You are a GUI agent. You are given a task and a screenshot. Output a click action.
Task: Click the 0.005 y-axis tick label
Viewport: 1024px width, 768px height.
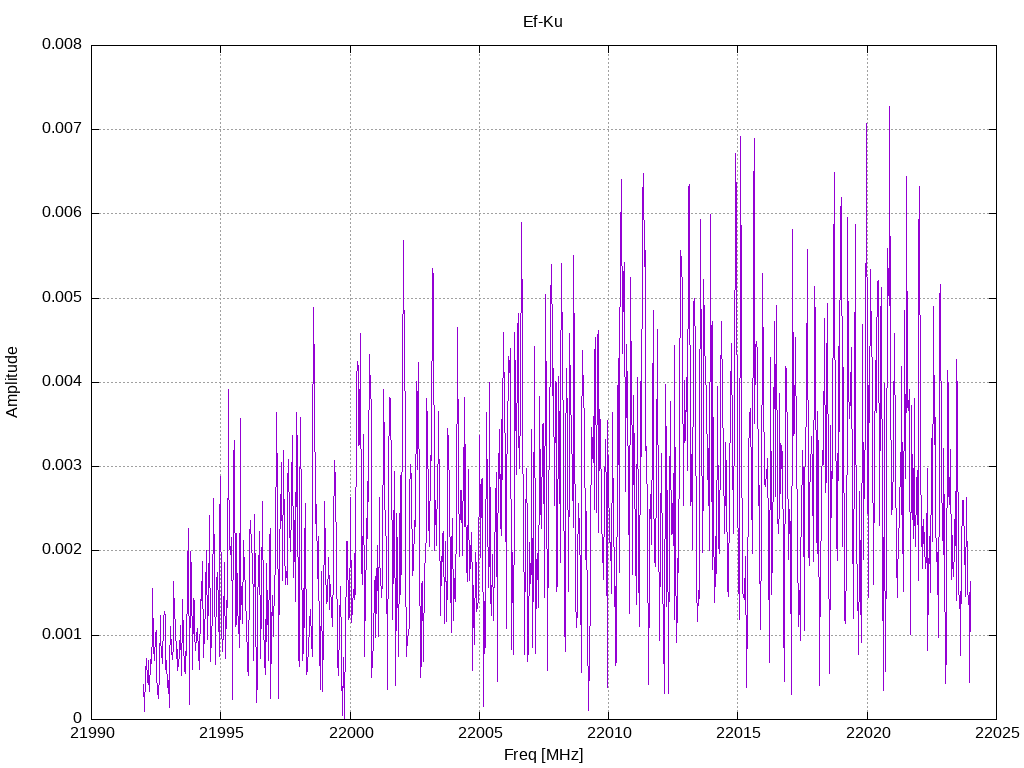62,298
